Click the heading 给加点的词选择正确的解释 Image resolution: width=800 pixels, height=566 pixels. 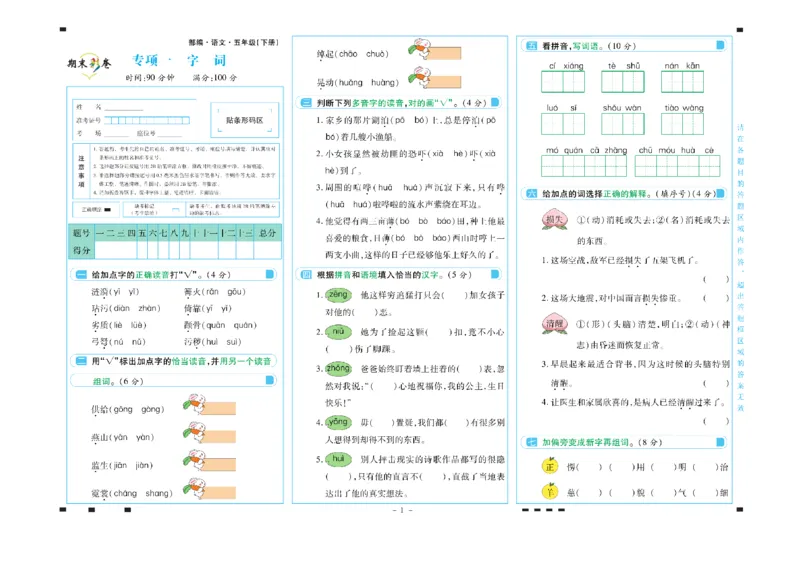tap(597, 194)
